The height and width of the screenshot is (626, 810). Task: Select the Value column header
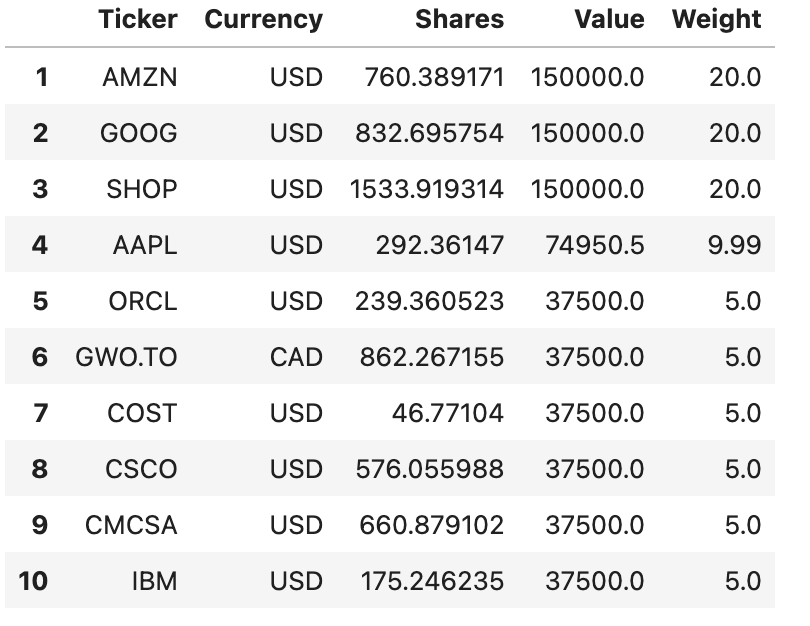tap(609, 19)
